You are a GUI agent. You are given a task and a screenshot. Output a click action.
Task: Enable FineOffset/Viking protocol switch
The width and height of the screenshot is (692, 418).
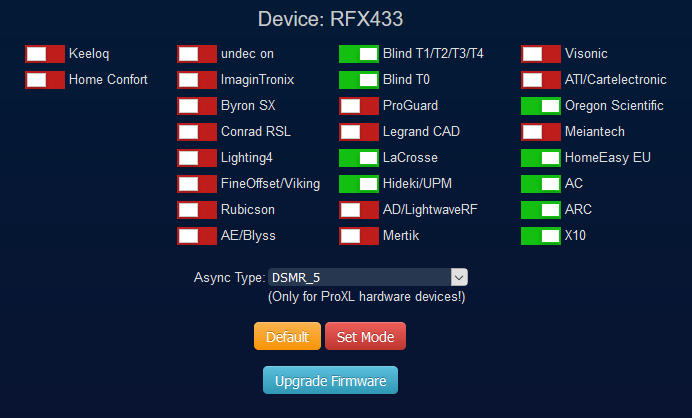point(197,184)
